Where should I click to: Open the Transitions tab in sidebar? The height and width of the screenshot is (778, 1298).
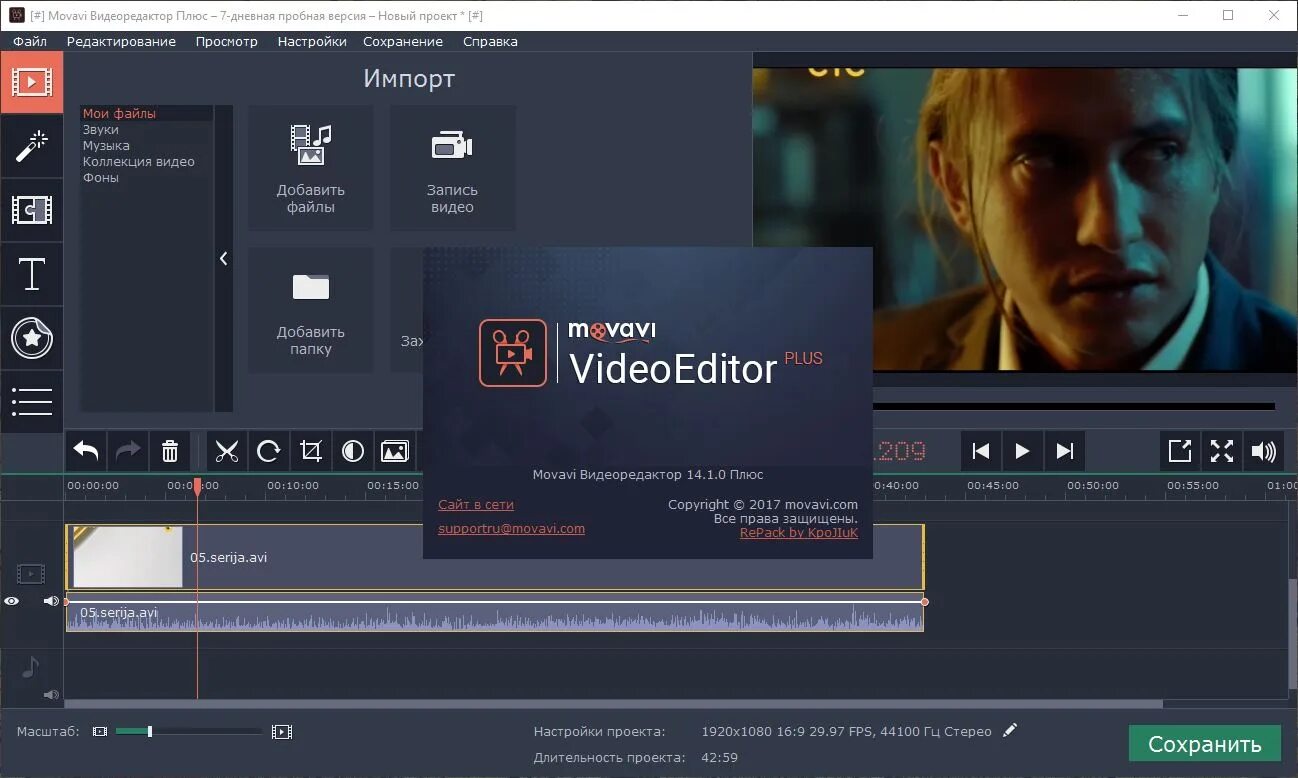[x=31, y=210]
